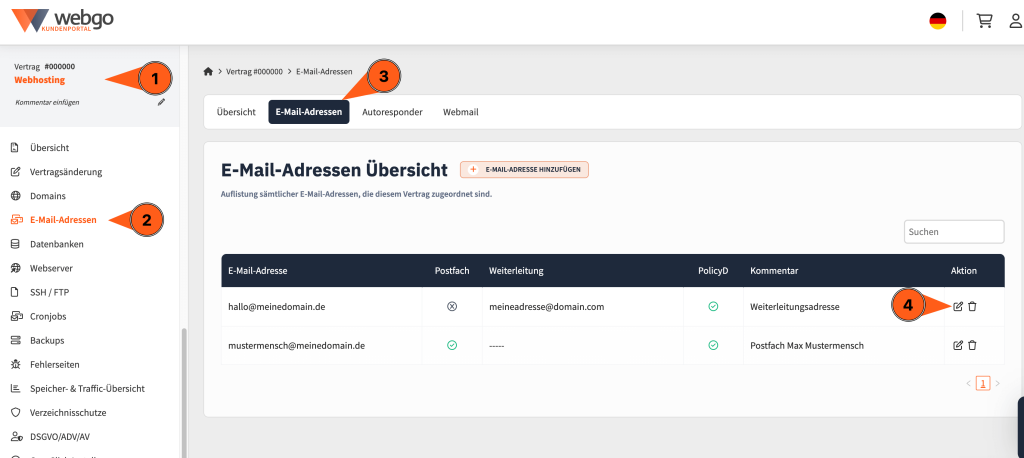Click the Kommentar column header
Screen dimensions: 1024x458
click(774, 270)
